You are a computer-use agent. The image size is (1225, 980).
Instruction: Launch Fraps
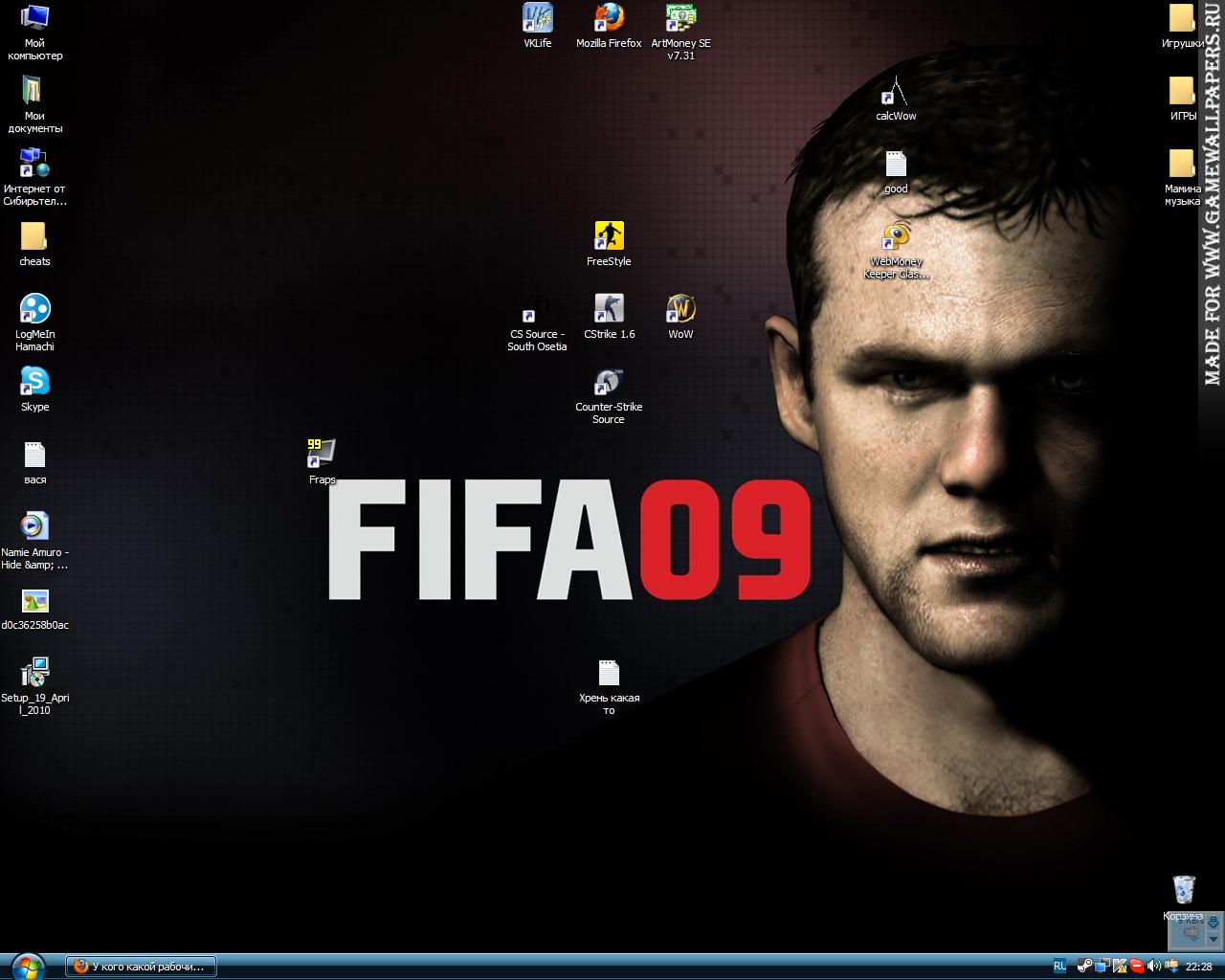pyautogui.click(x=321, y=453)
